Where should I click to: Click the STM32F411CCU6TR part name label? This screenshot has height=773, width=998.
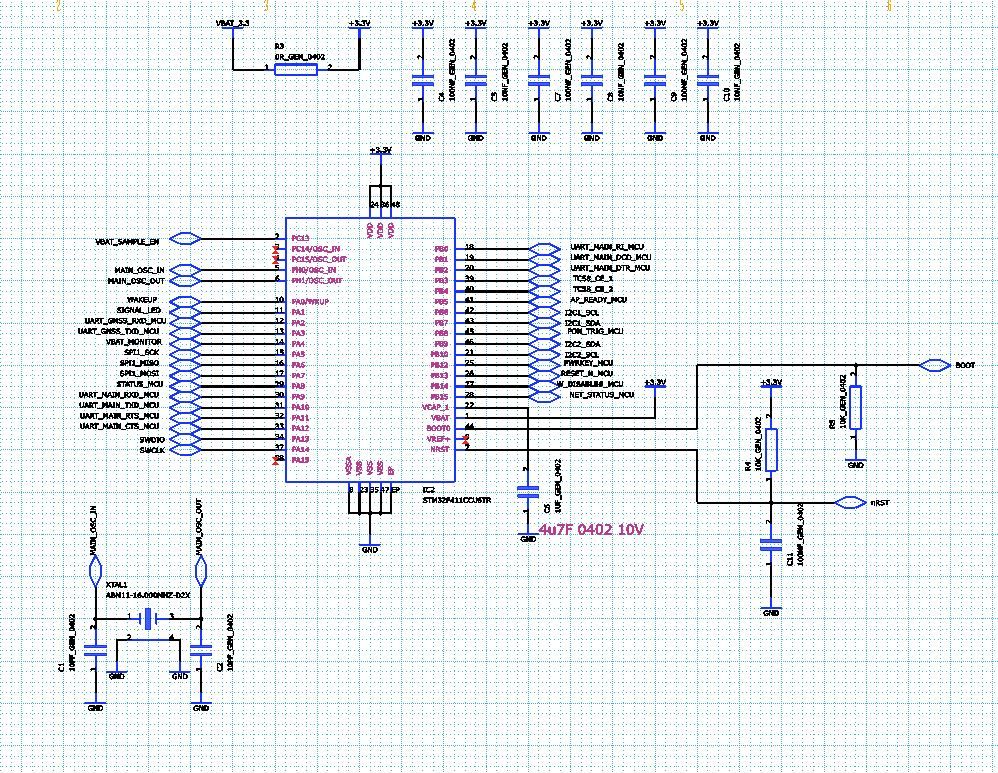456,500
